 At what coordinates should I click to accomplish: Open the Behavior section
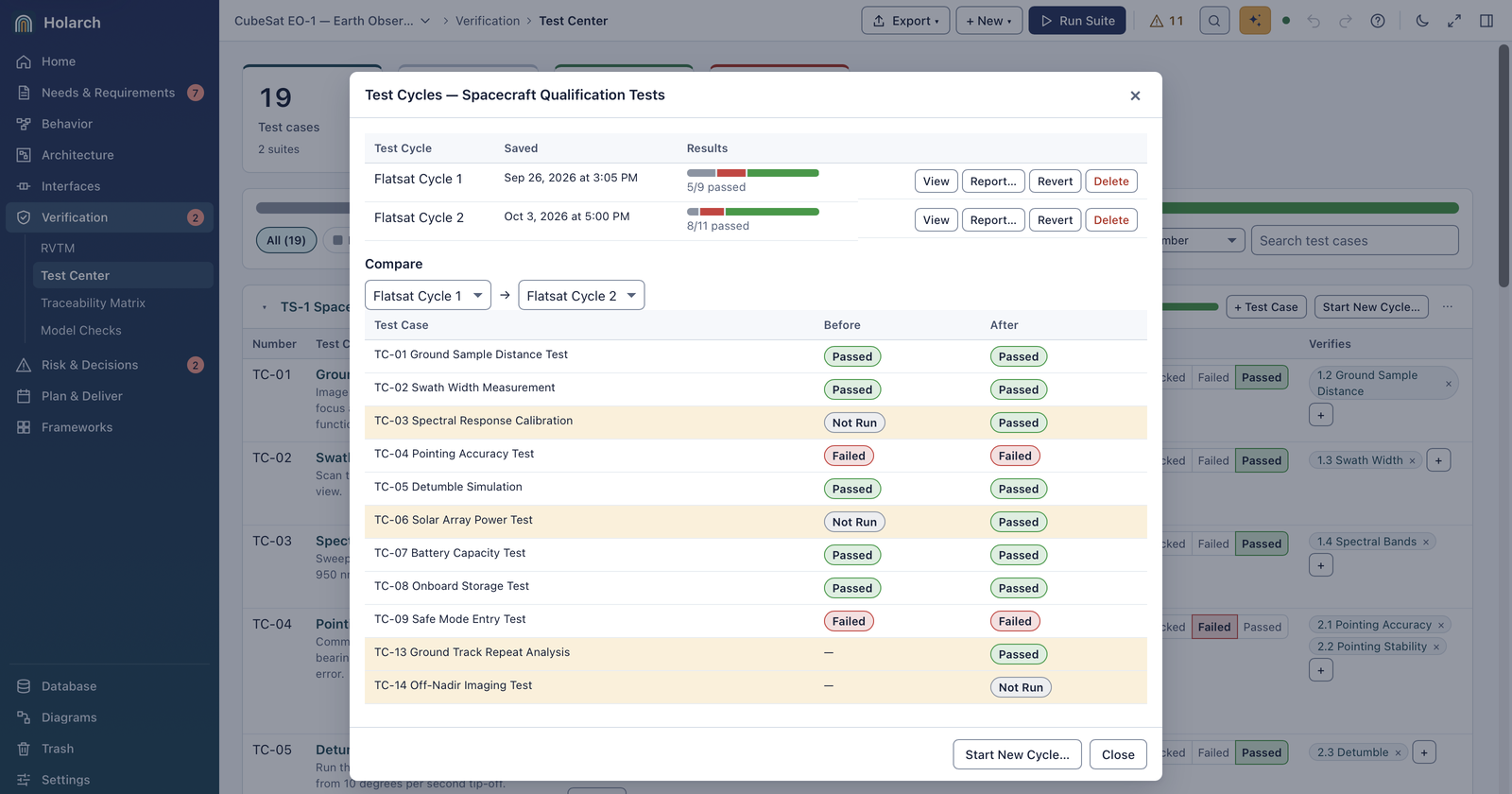click(110, 124)
